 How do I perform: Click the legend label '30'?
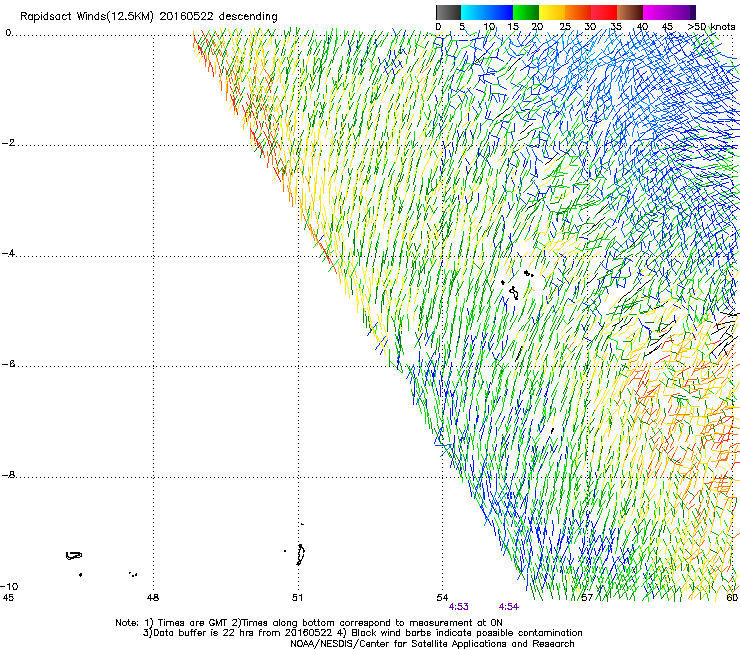[590, 27]
